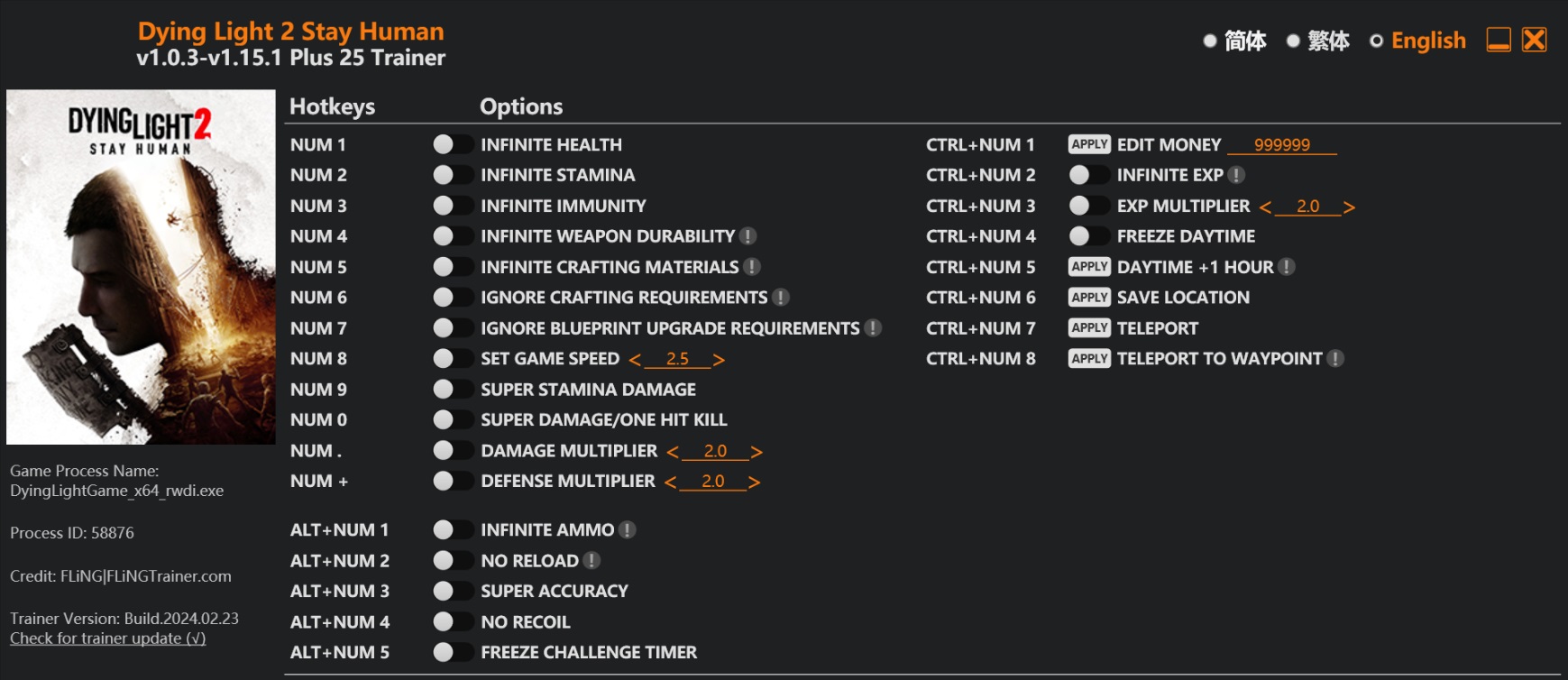Click the info icon beside Infinite EXP
The width and height of the screenshot is (1568, 680).
coord(1236,175)
